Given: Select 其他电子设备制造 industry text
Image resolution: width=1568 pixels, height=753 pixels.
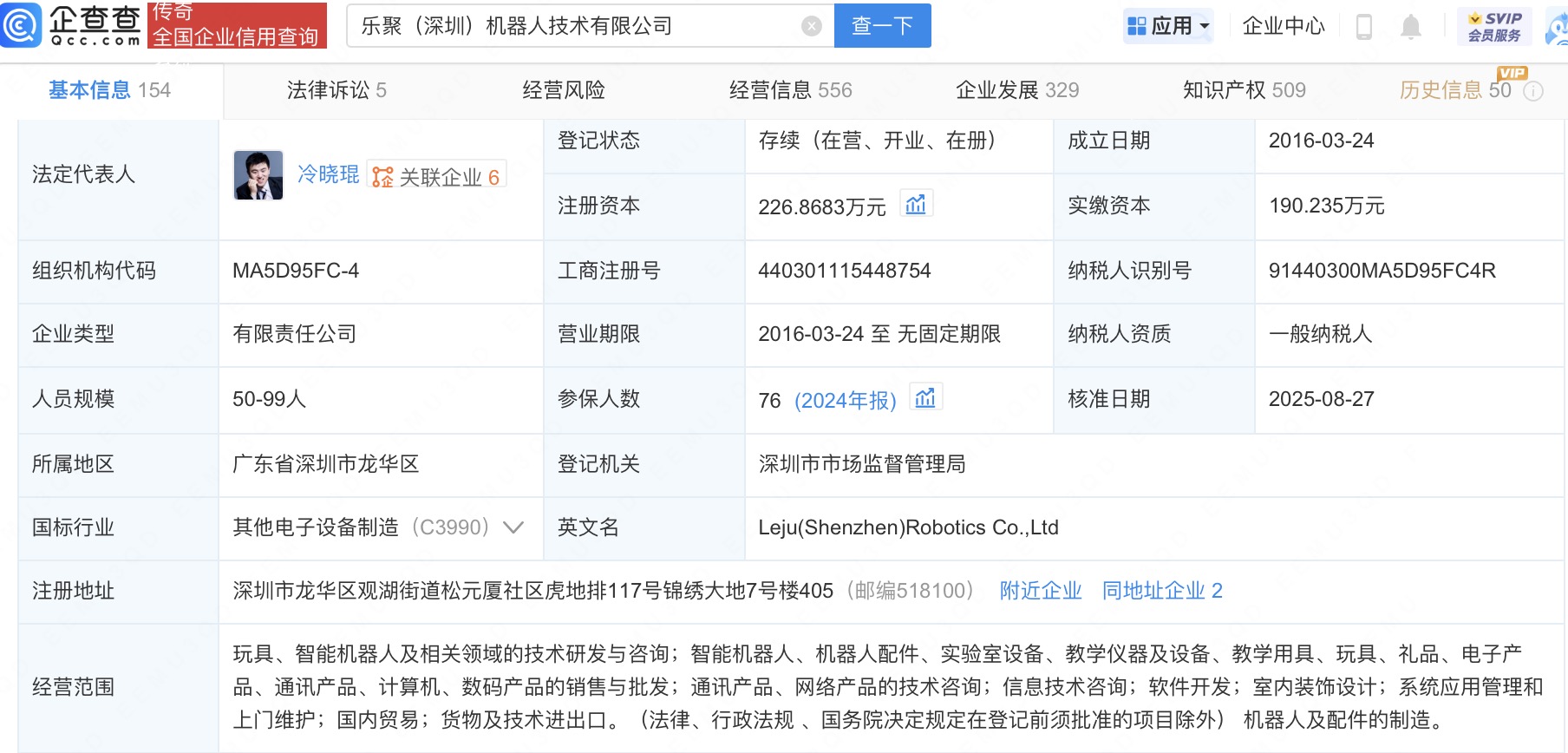Looking at the screenshot, I should point(316,527).
